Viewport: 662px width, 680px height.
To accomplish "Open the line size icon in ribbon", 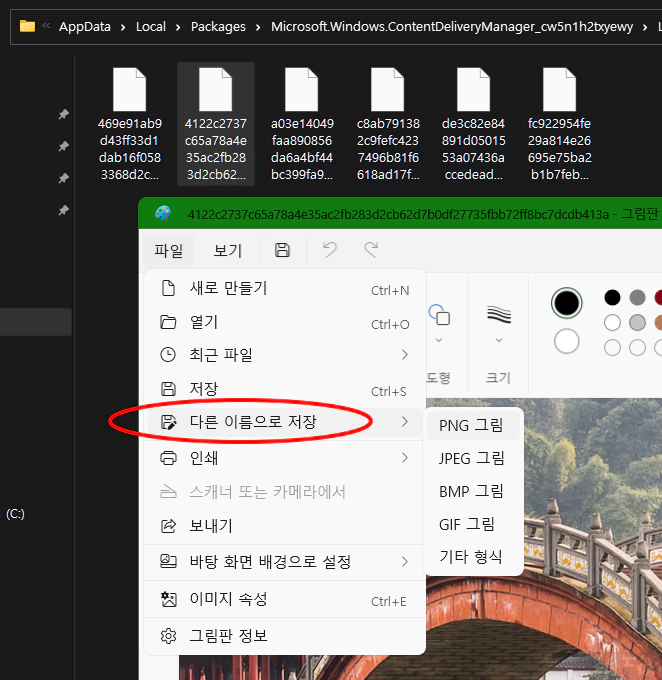I will (x=499, y=315).
